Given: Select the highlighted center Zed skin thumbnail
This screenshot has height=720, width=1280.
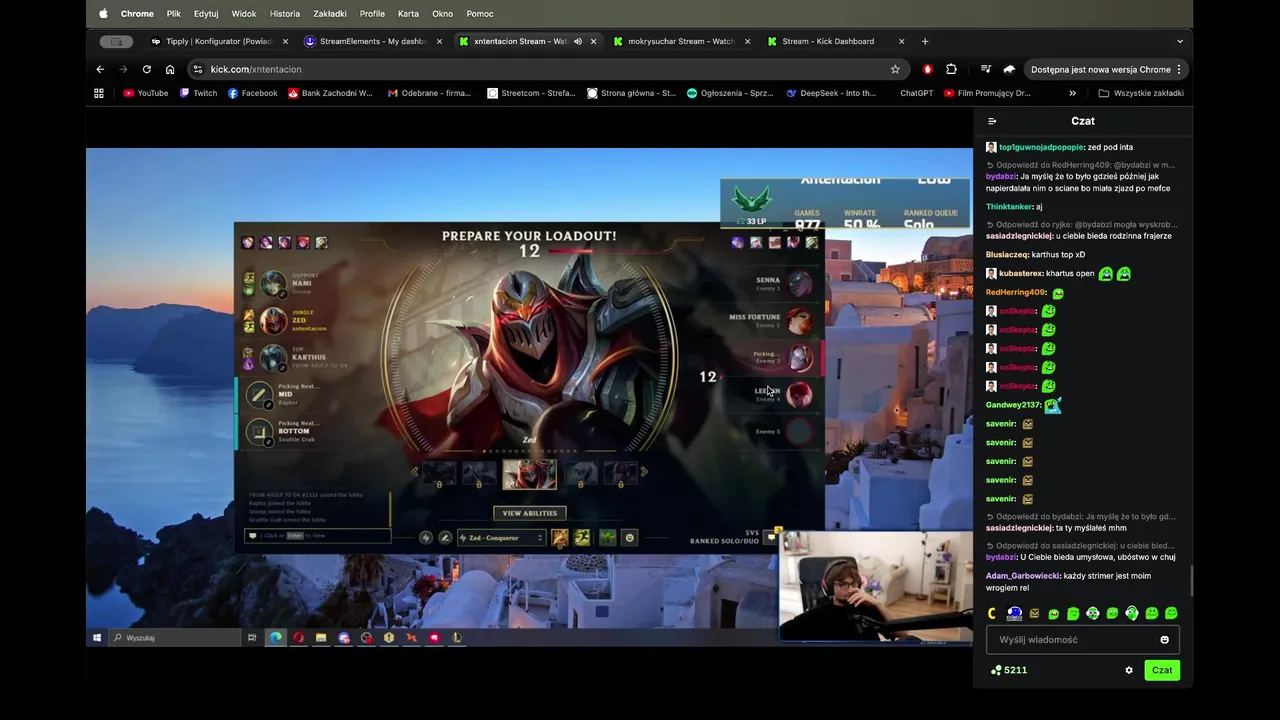Looking at the screenshot, I should (529, 473).
